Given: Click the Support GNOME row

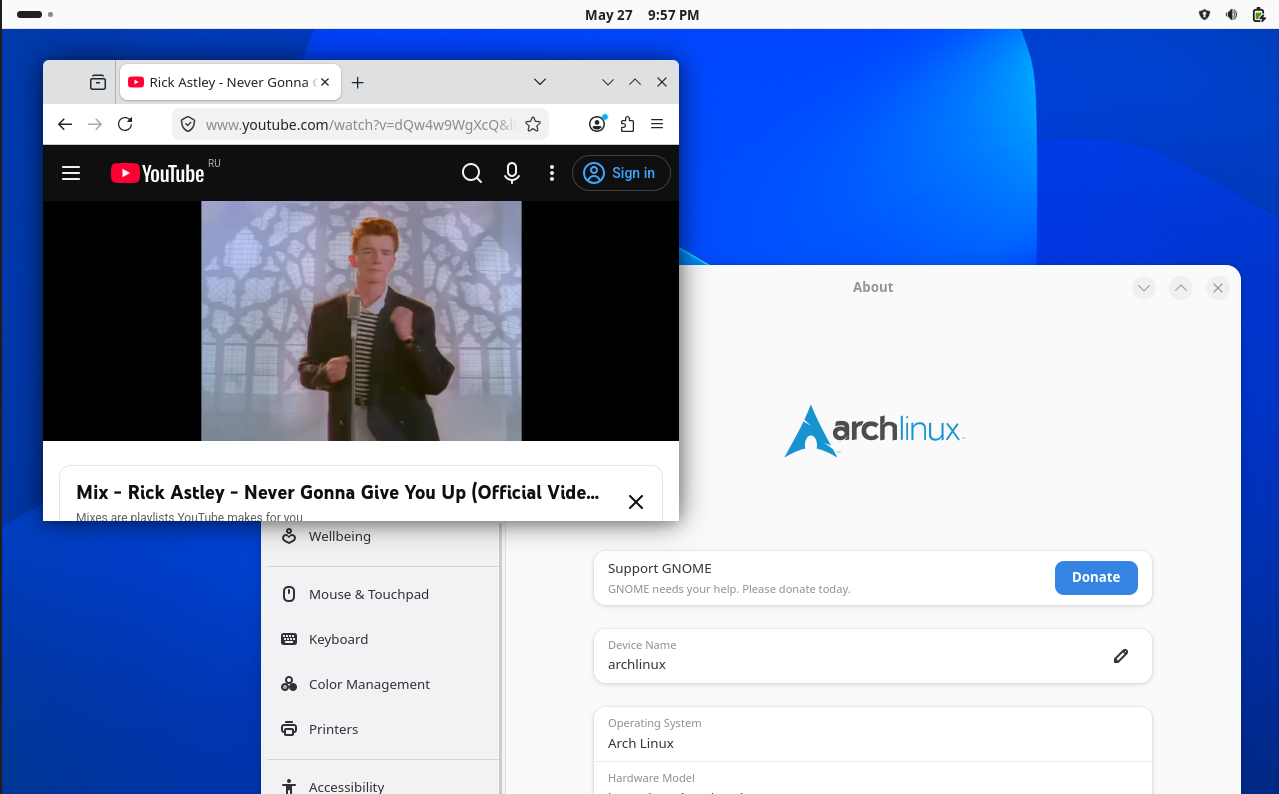Looking at the screenshot, I should (x=873, y=578).
